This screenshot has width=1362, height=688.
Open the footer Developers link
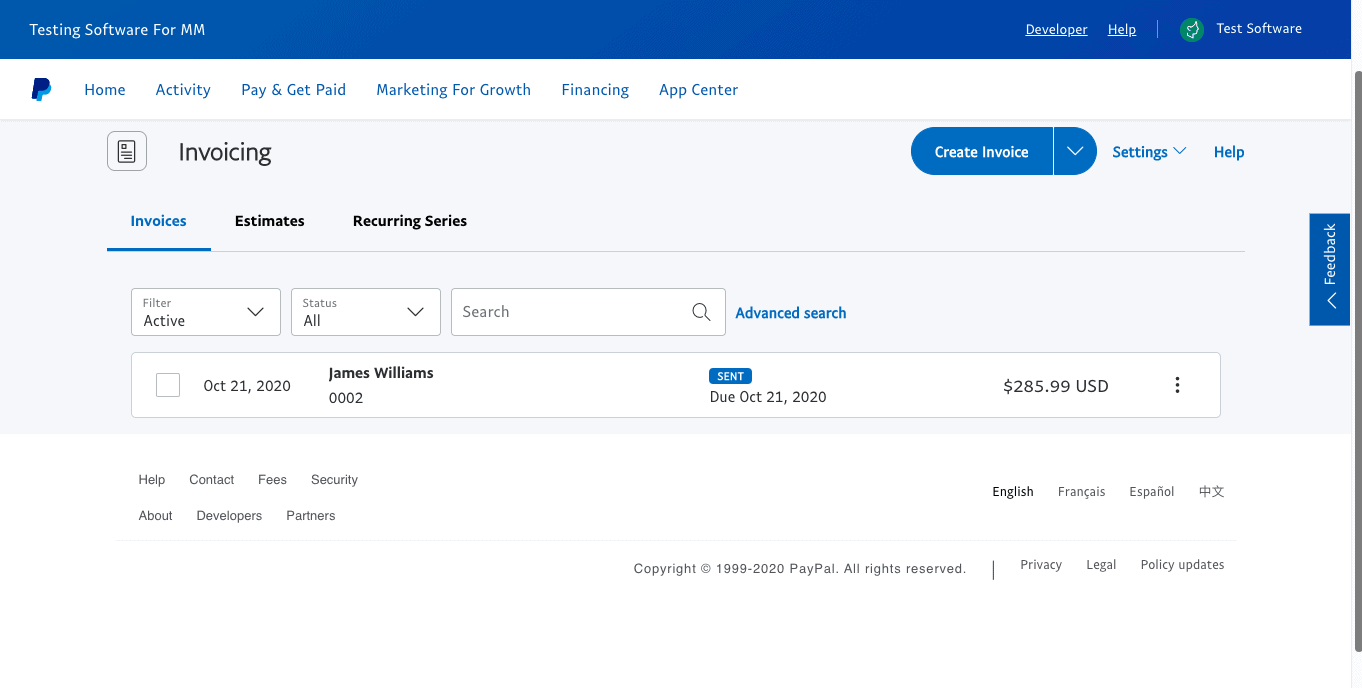click(x=229, y=516)
